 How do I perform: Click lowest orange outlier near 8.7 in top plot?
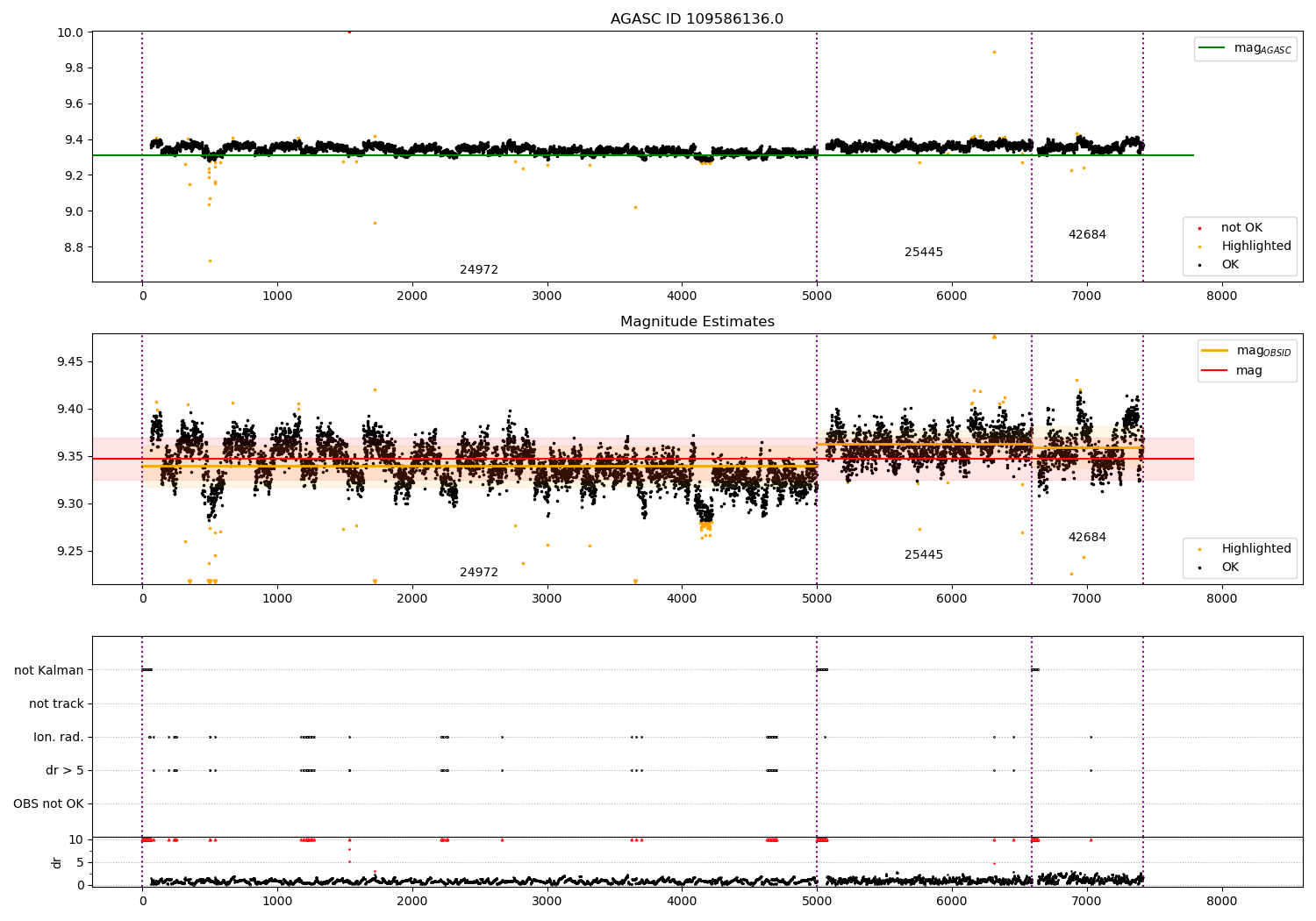click(x=210, y=261)
